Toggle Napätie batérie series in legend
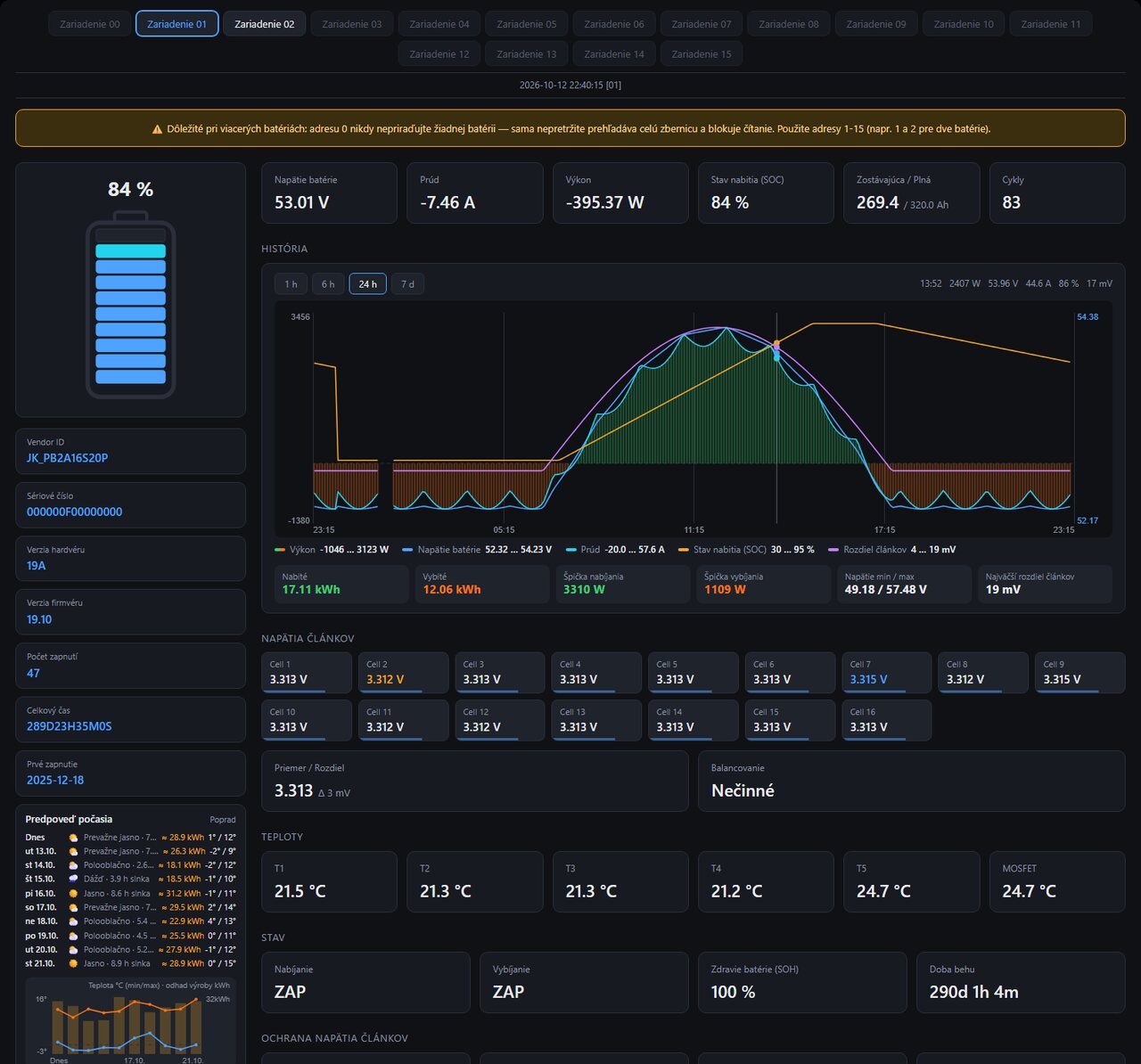 477,550
